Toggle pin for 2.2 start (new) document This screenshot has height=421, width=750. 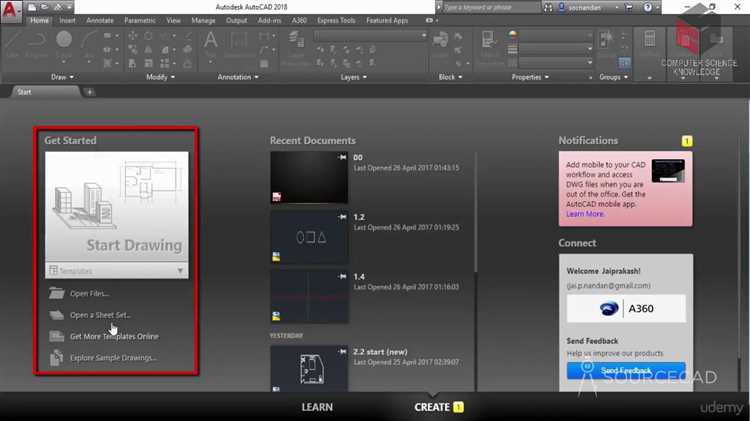(342, 352)
